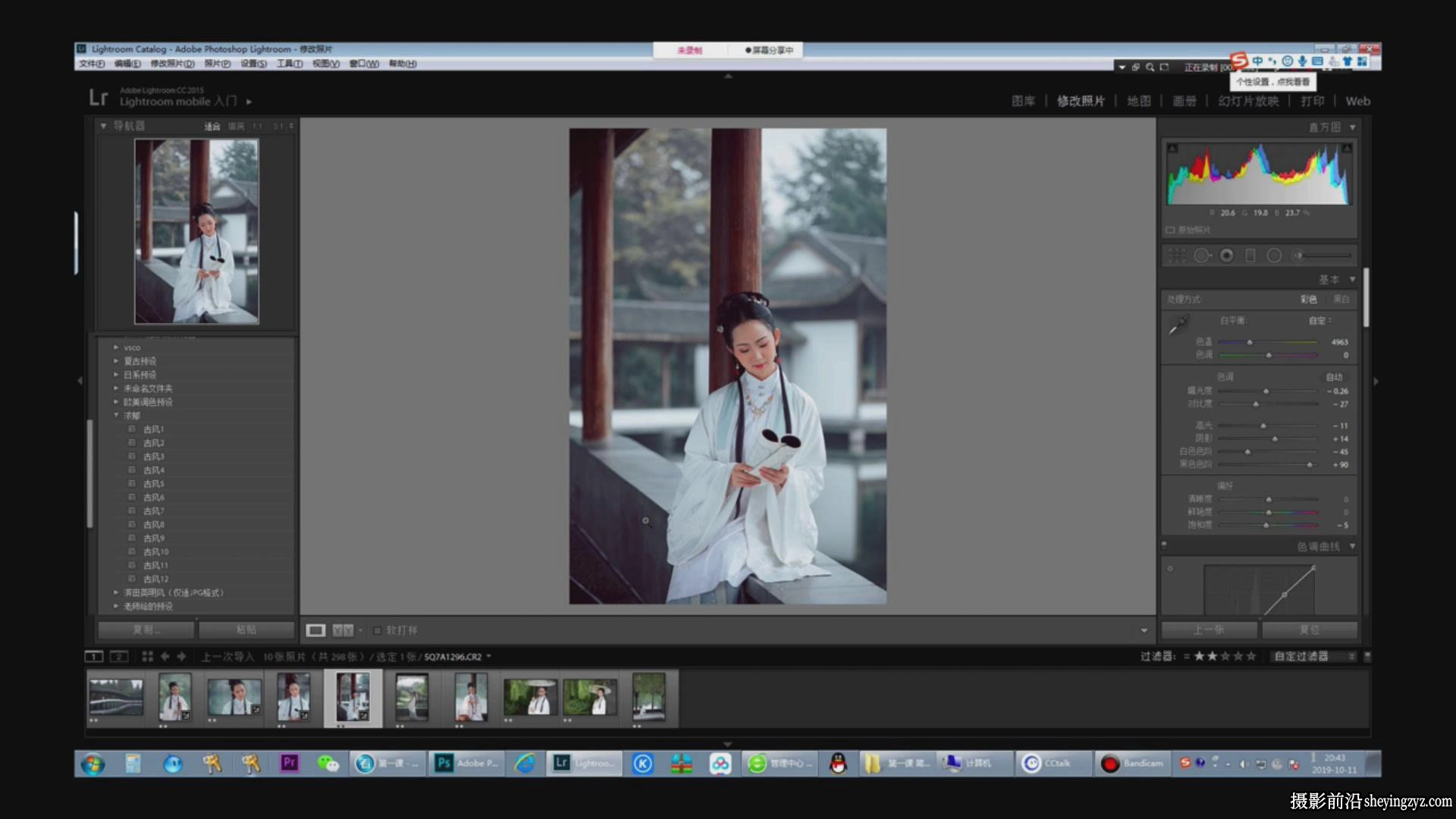Expand the 复古预设 preset folder
Viewport: 1456px width, 819px height.
[116, 361]
